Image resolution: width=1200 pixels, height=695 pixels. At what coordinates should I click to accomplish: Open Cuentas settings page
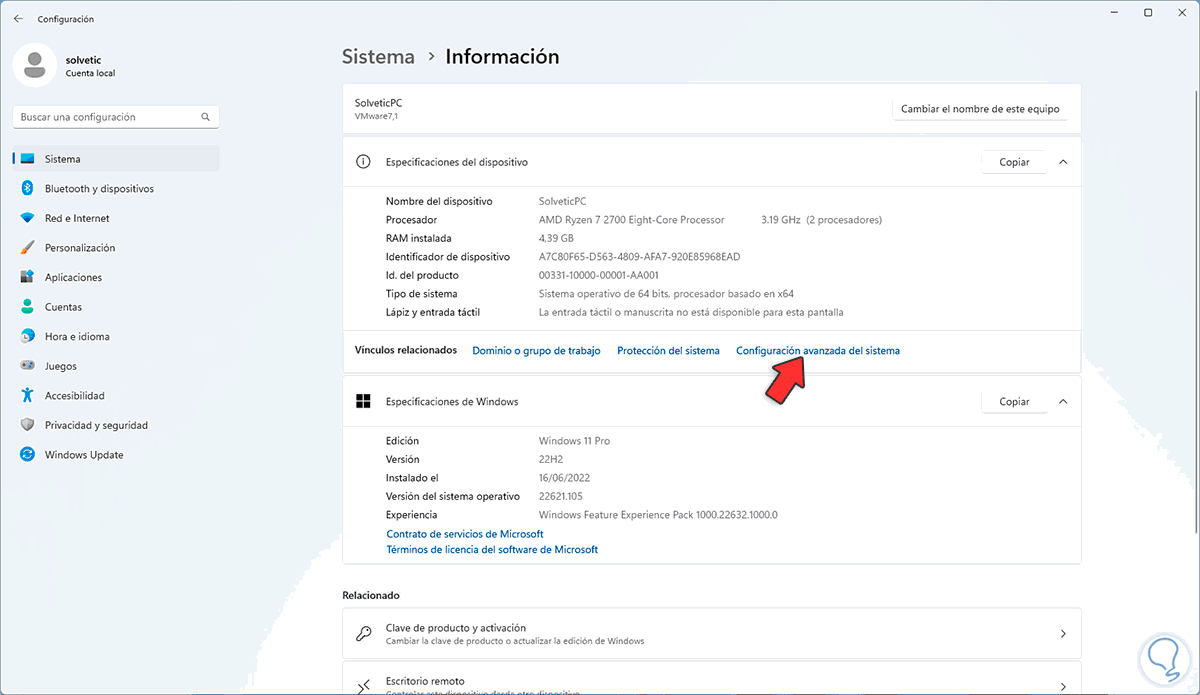[x=116, y=307]
